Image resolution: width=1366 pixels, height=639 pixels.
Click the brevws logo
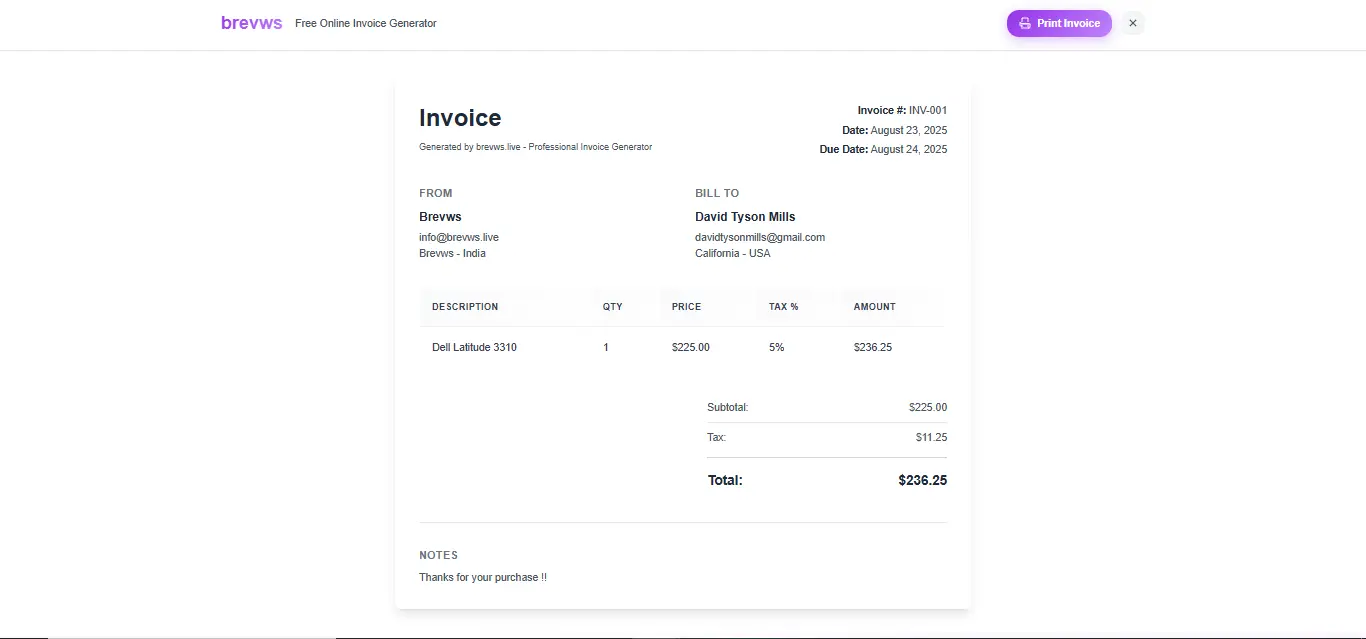click(251, 23)
